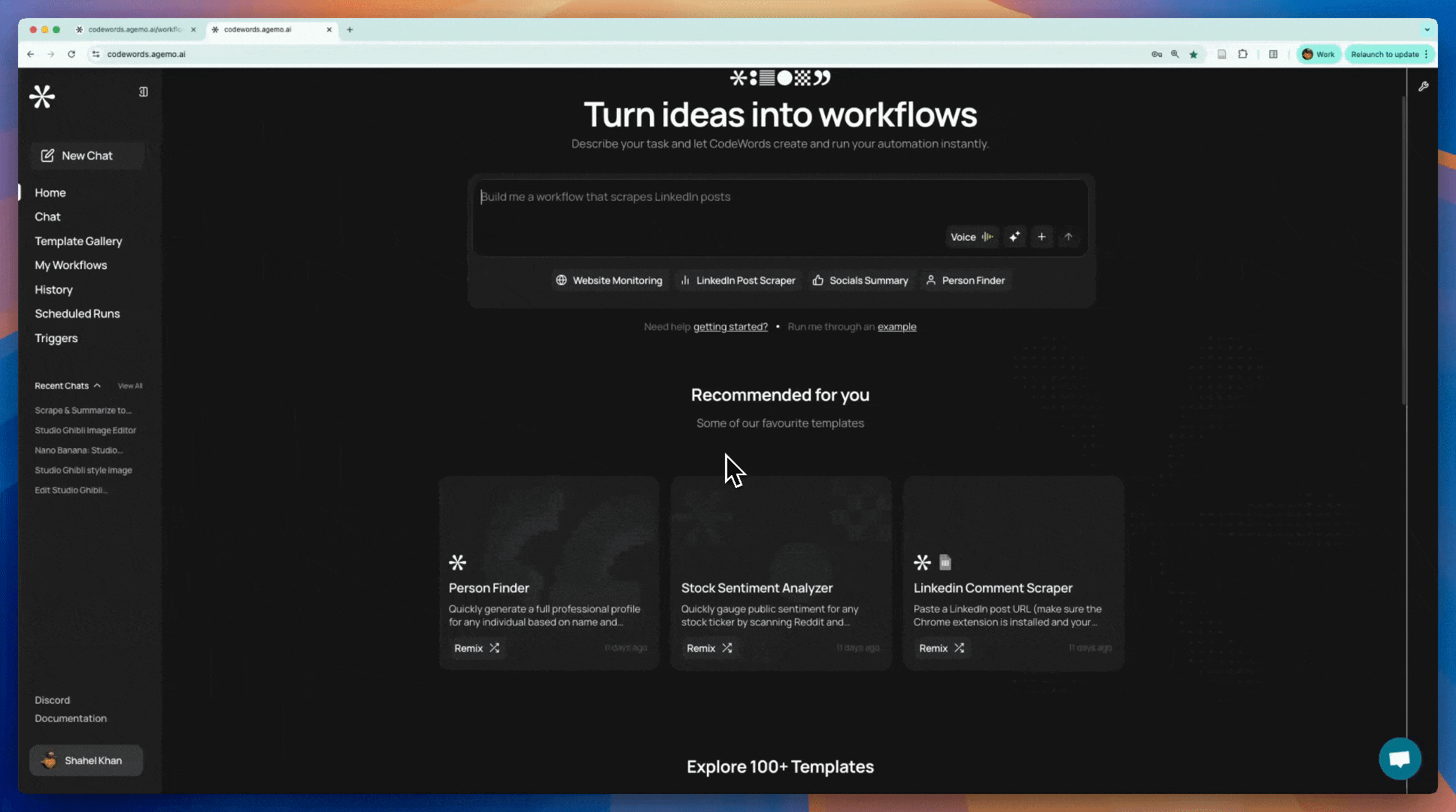Click the sparkle enhance prompt icon
This screenshot has height=812, width=1456.
tap(1015, 237)
